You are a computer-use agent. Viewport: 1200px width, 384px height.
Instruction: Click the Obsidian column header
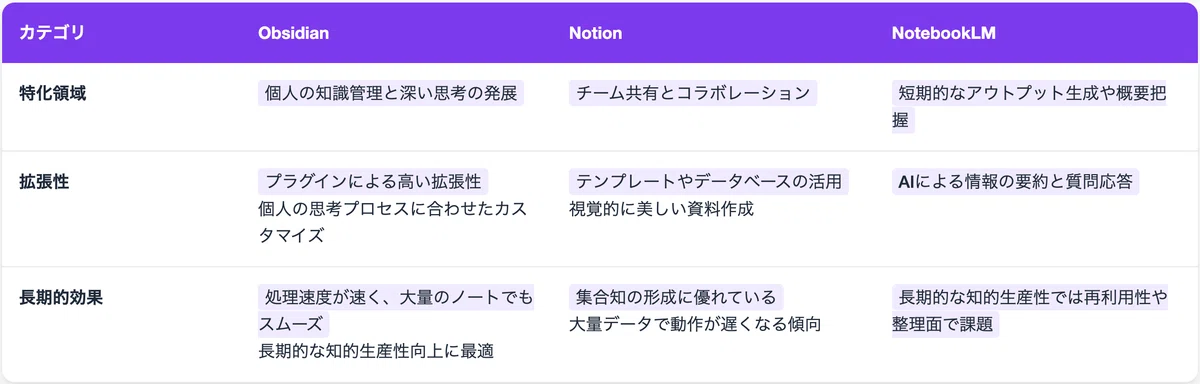(294, 33)
